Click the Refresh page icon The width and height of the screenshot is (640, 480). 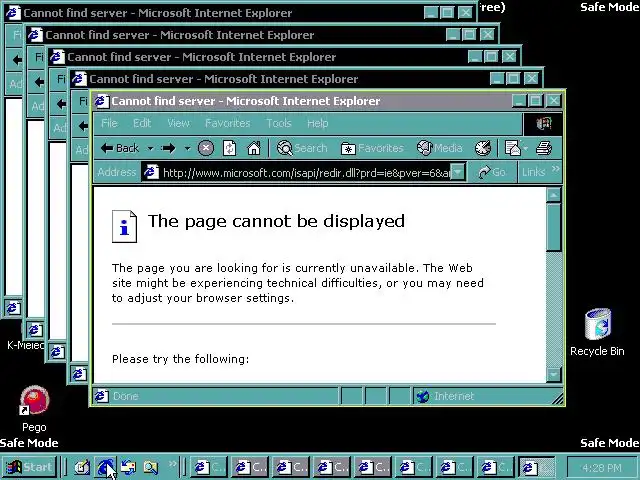[229, 148]
